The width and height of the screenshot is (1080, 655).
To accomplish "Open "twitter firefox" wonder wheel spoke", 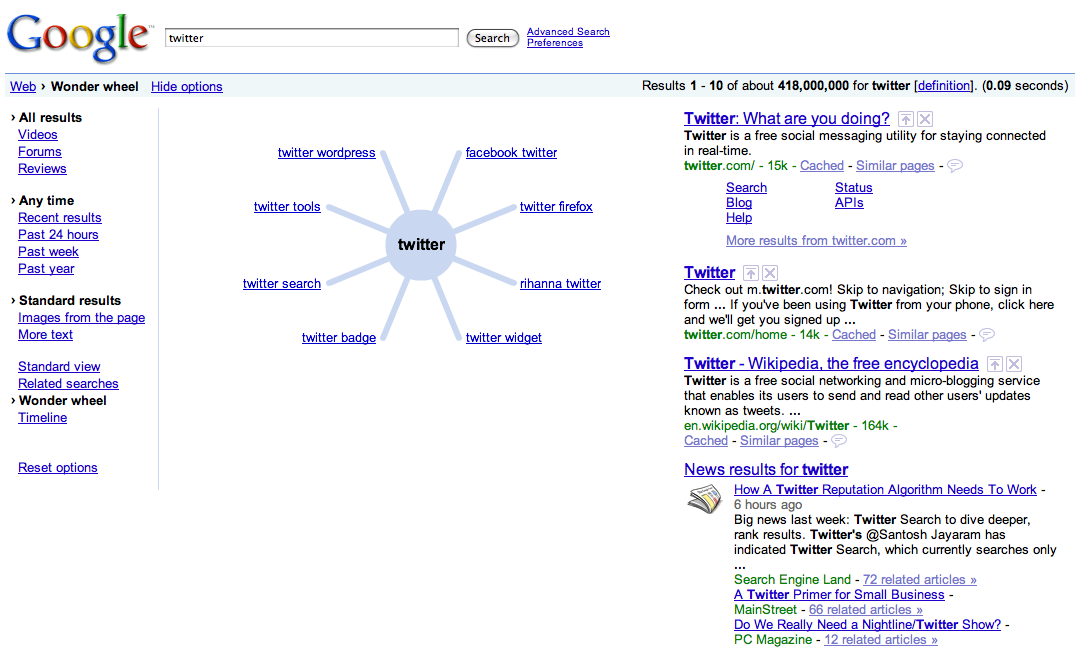I will [x=556, y=207].
